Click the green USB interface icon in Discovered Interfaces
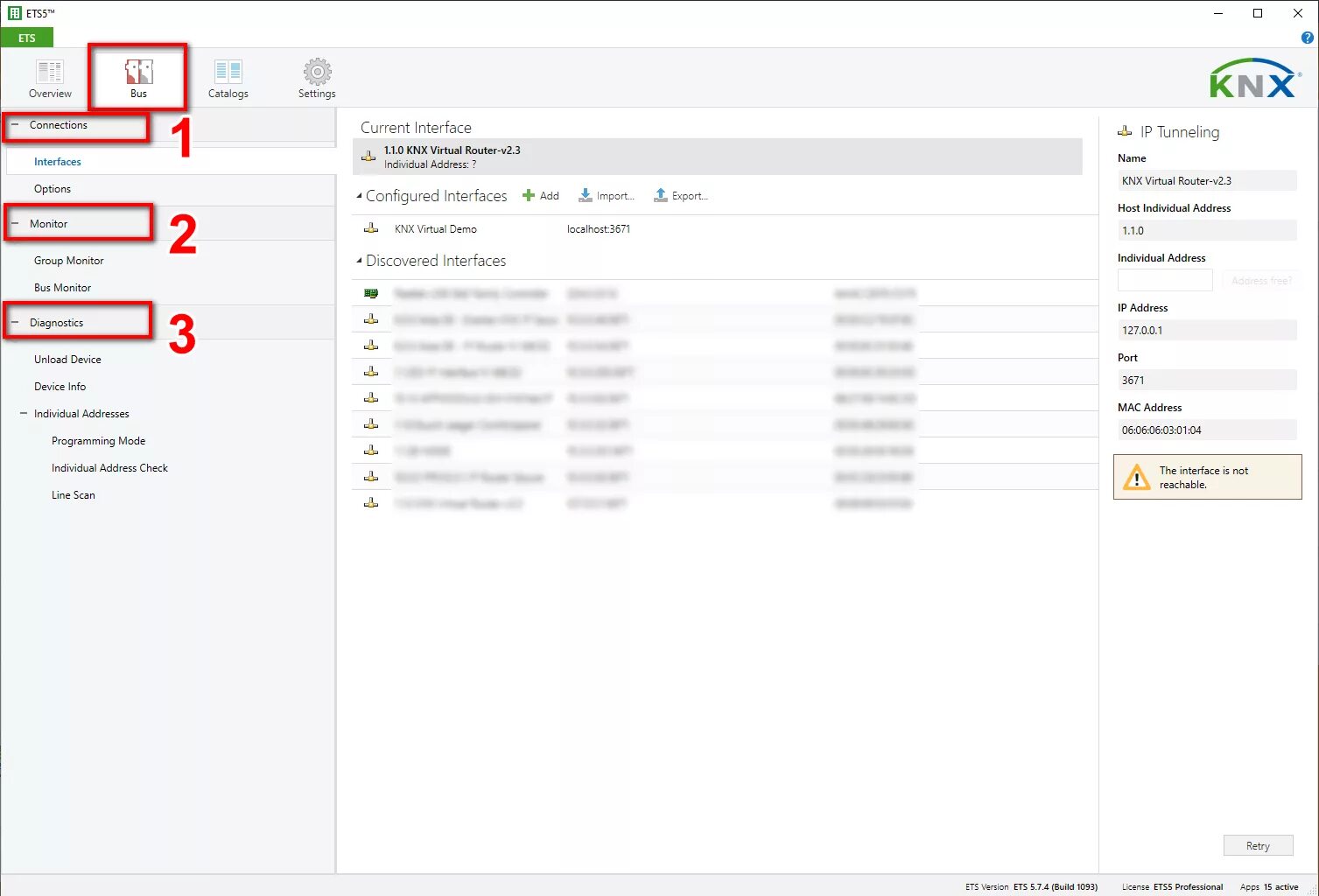The width and height of the screenshot is (1319, 896). pyautogui.click(x=371, y=293)
